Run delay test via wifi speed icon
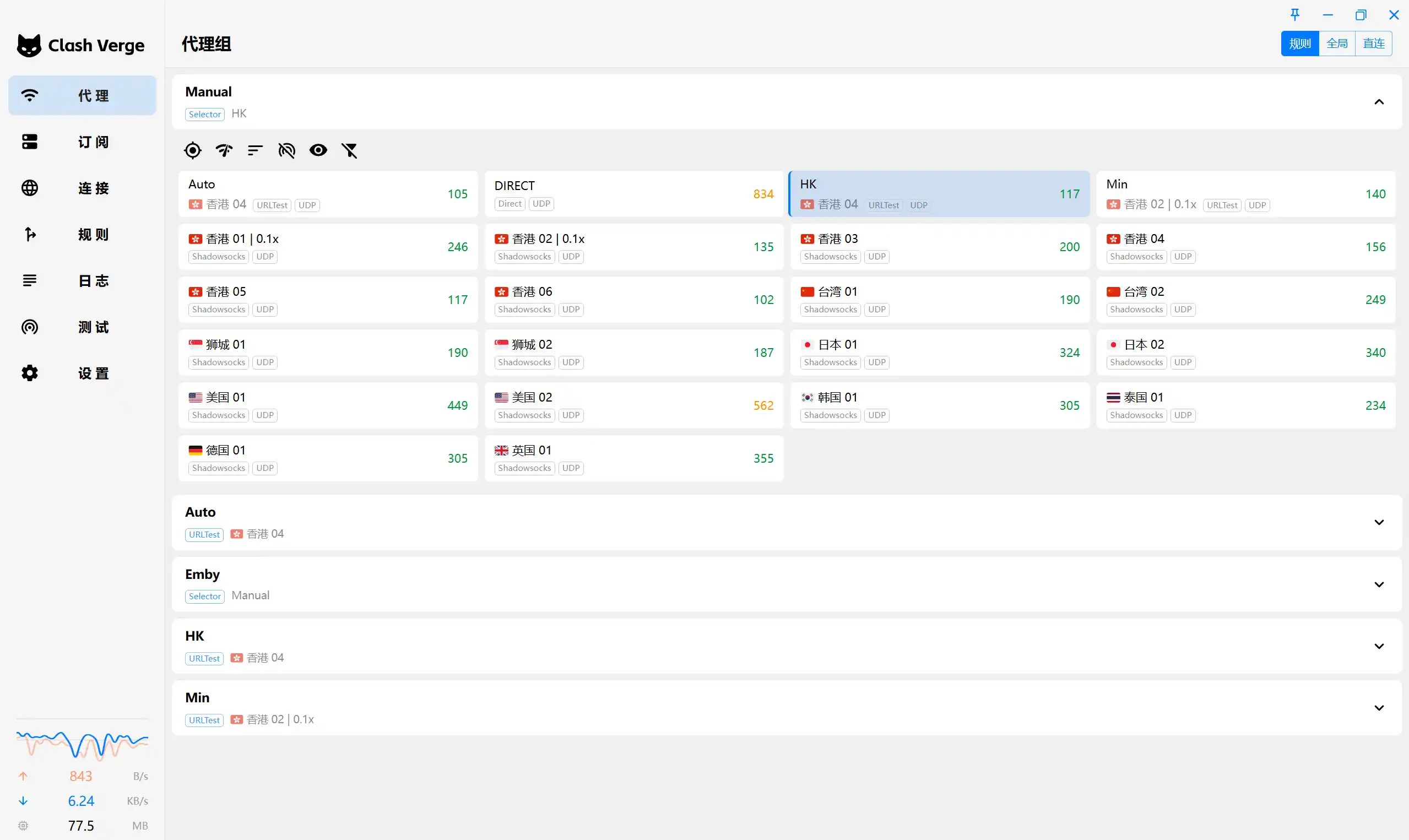Viewport: 1409px width, 840px height. (x=224, y=150)
